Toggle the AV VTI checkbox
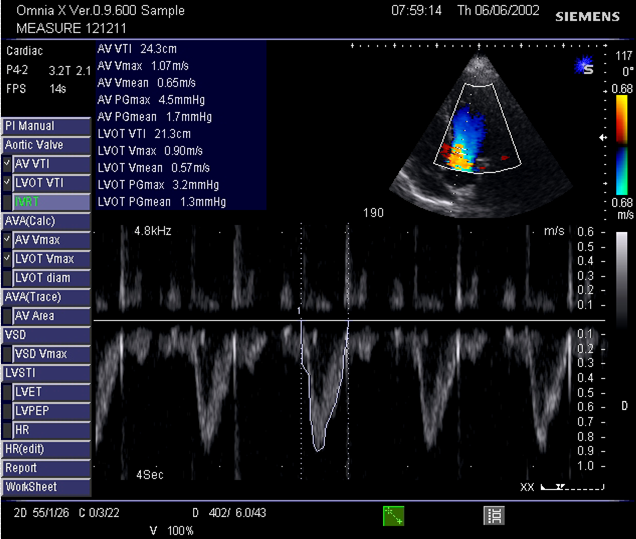The width and height of the screenshot is (636, 539). tap(7, 164)
